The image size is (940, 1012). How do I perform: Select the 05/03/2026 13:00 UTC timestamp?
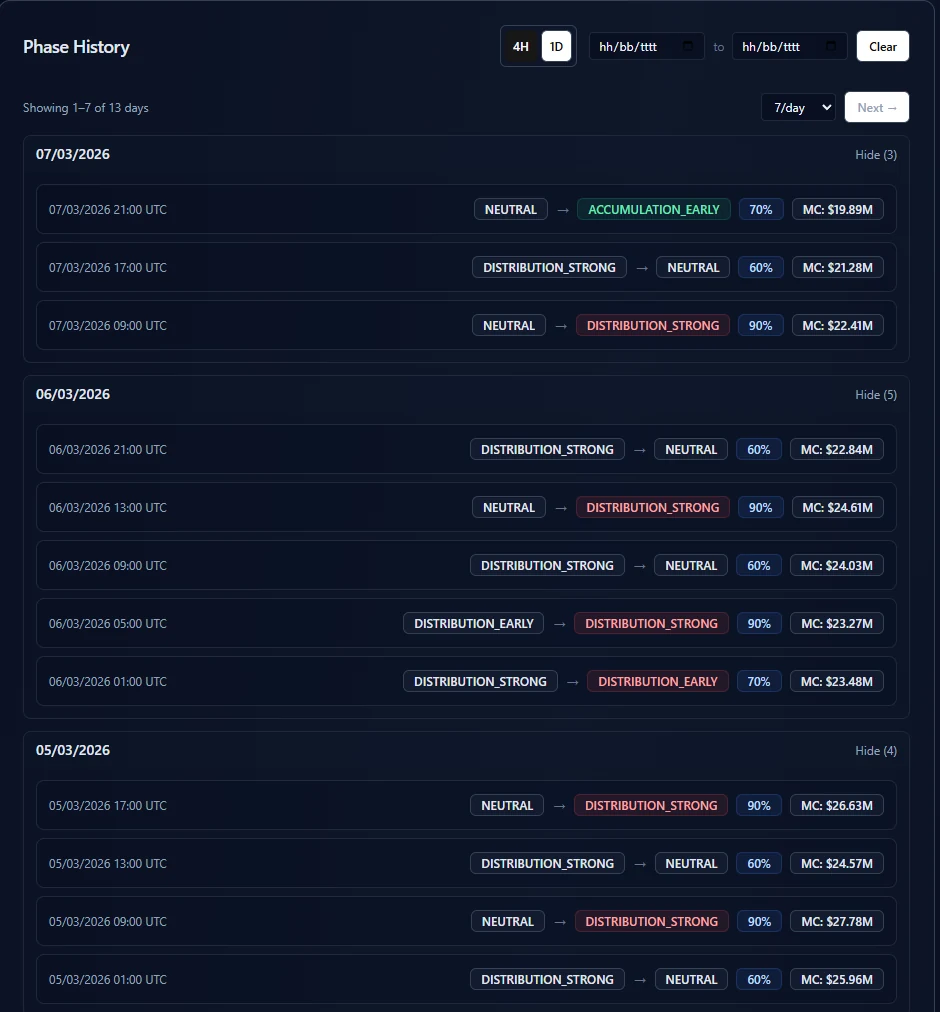coord(108,864)
